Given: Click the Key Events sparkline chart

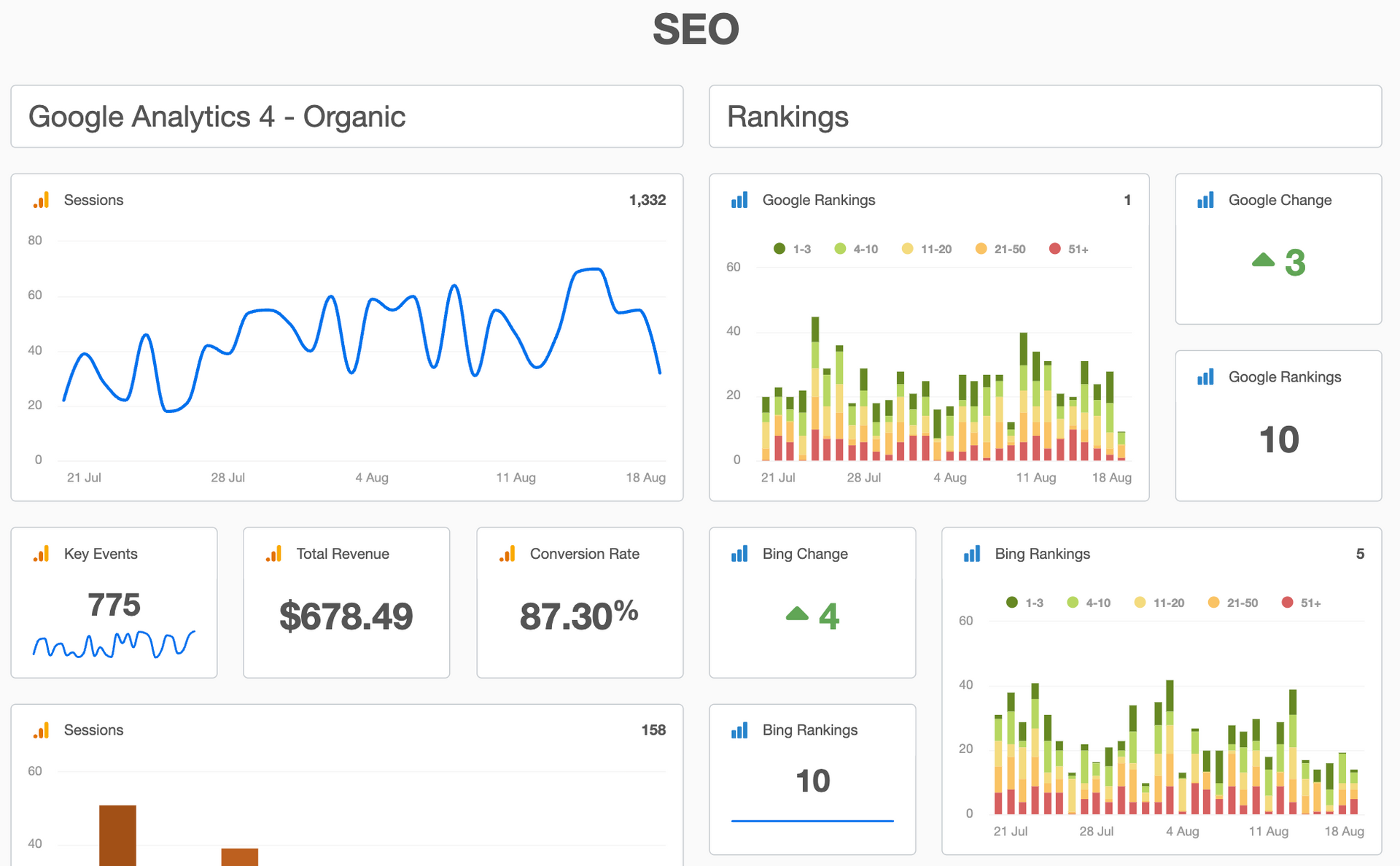Looking at the screenshot, I should 114,645.
